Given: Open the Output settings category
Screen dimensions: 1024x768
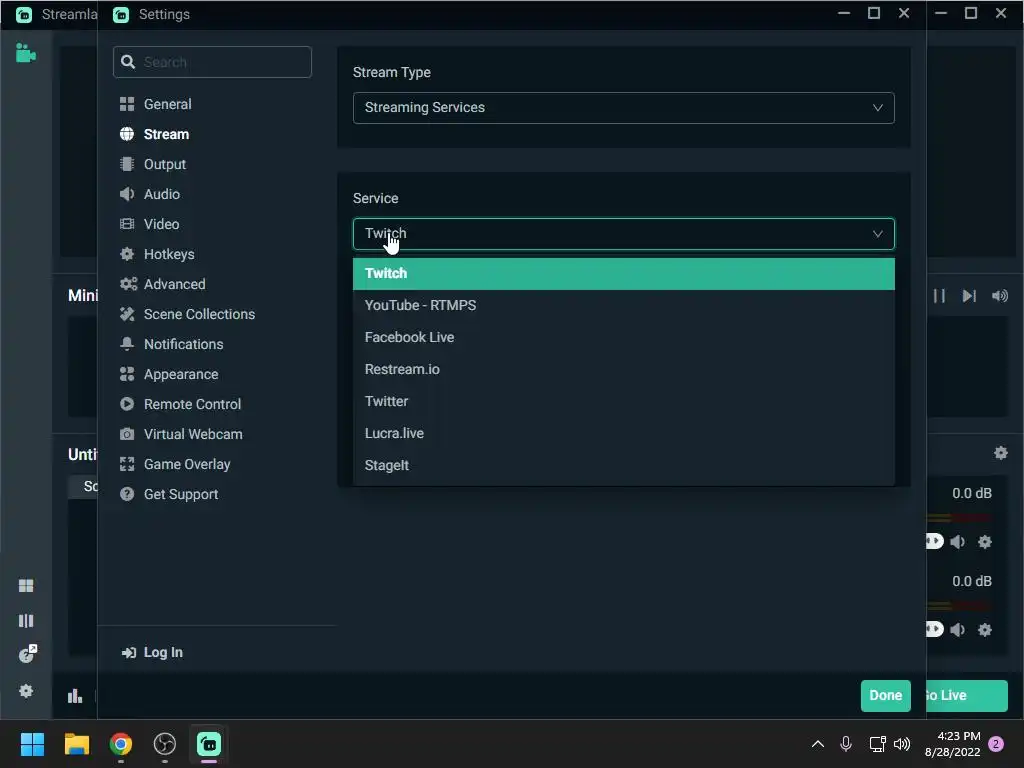Looking at the screenshot, I should pos(153,164).
